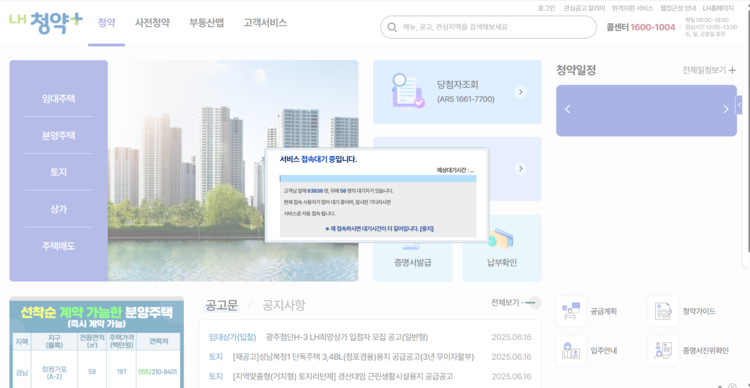Click plus icon beside 전체일정보기
Image resolution: width=750 pixels, height=388 pixels.
[x=732, y=70]
